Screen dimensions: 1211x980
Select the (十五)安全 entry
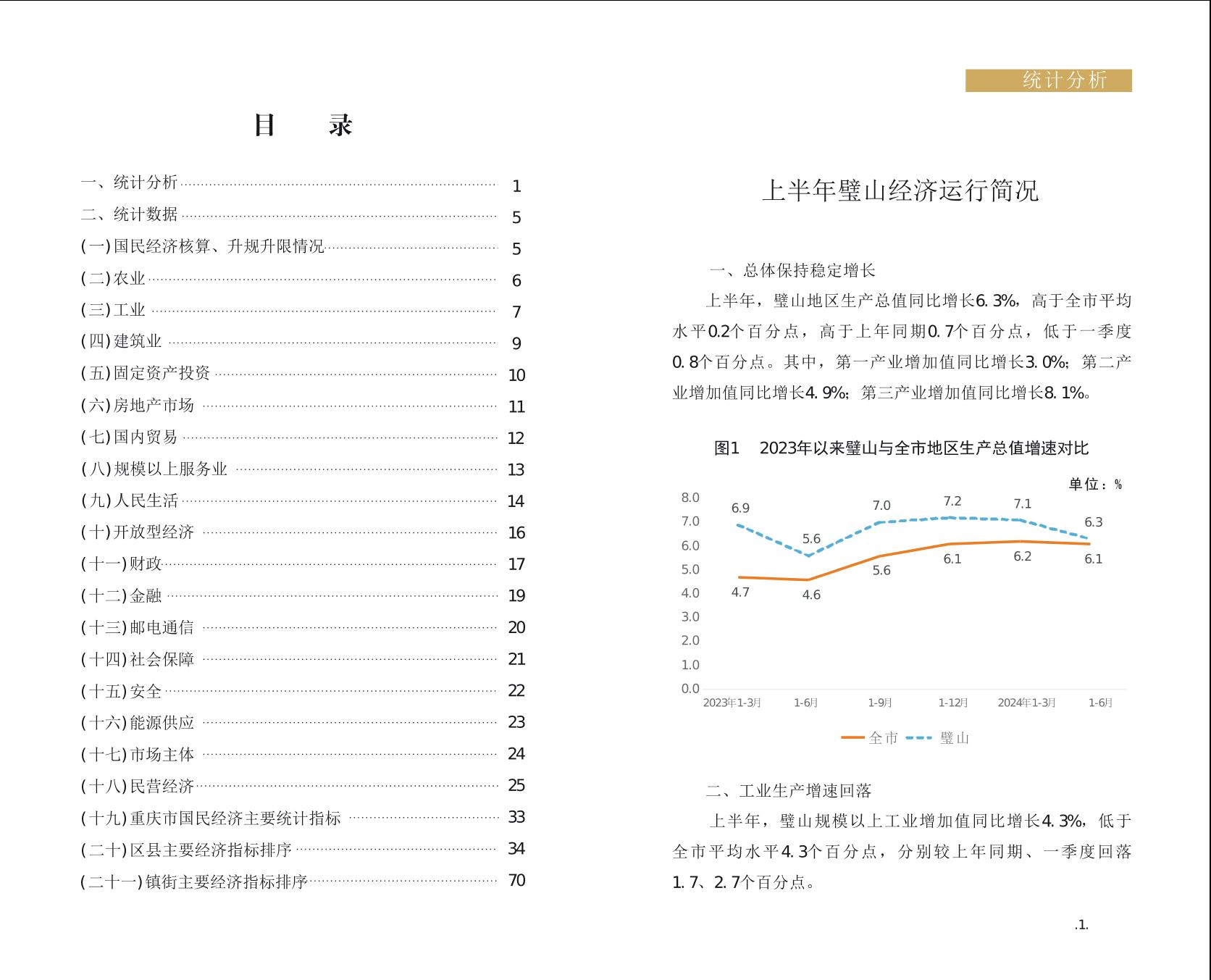[x=303, y=691]
